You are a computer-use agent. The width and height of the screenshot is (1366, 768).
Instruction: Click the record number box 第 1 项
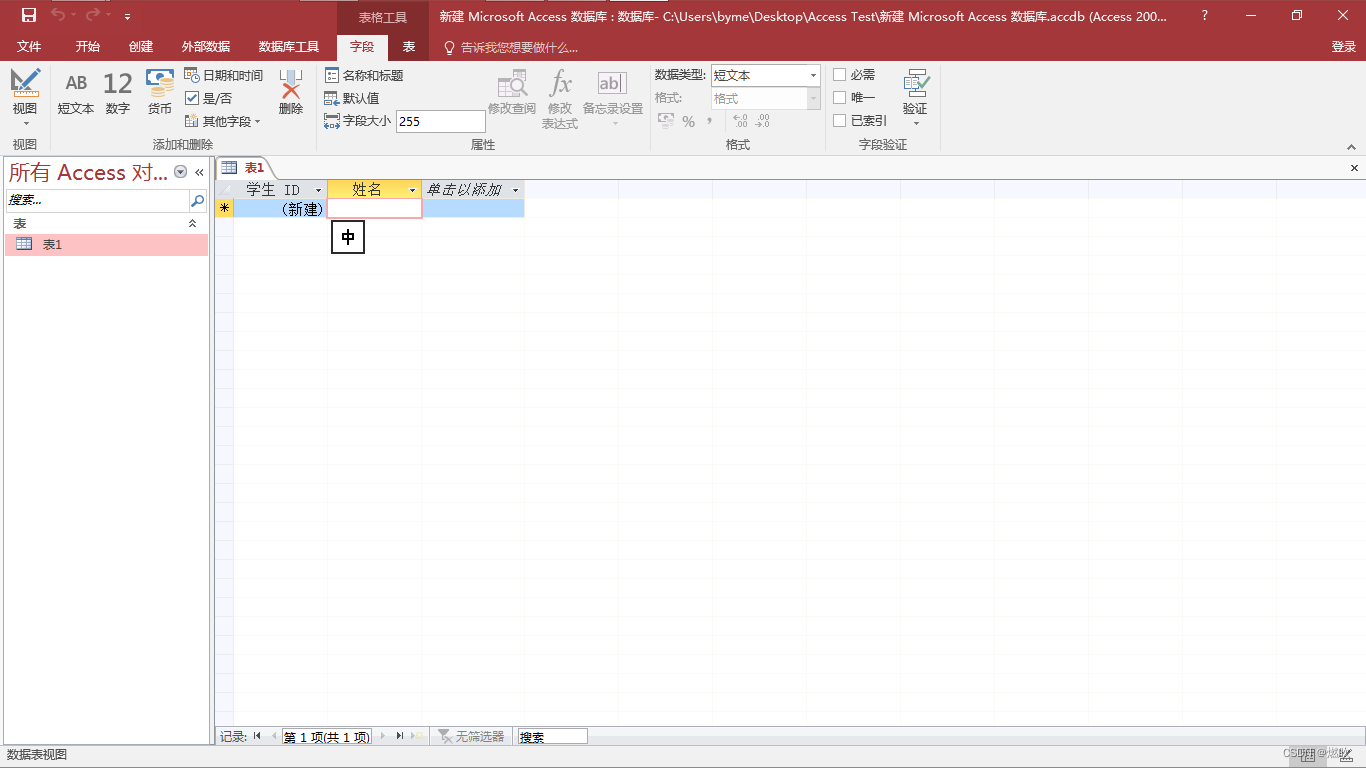[326, 736]
